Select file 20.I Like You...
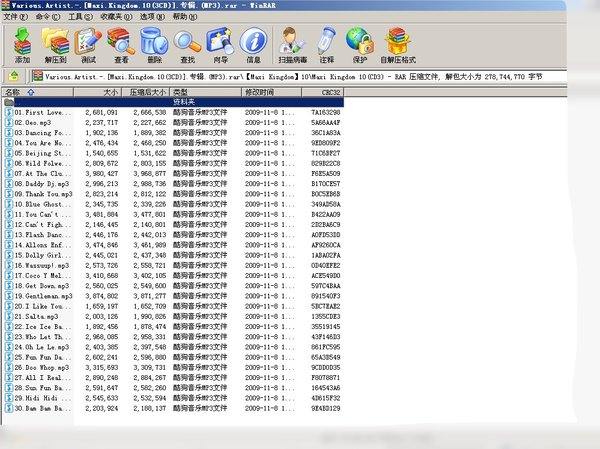The width and height of the screenshot is (600, 449). (x=173, y=306)
